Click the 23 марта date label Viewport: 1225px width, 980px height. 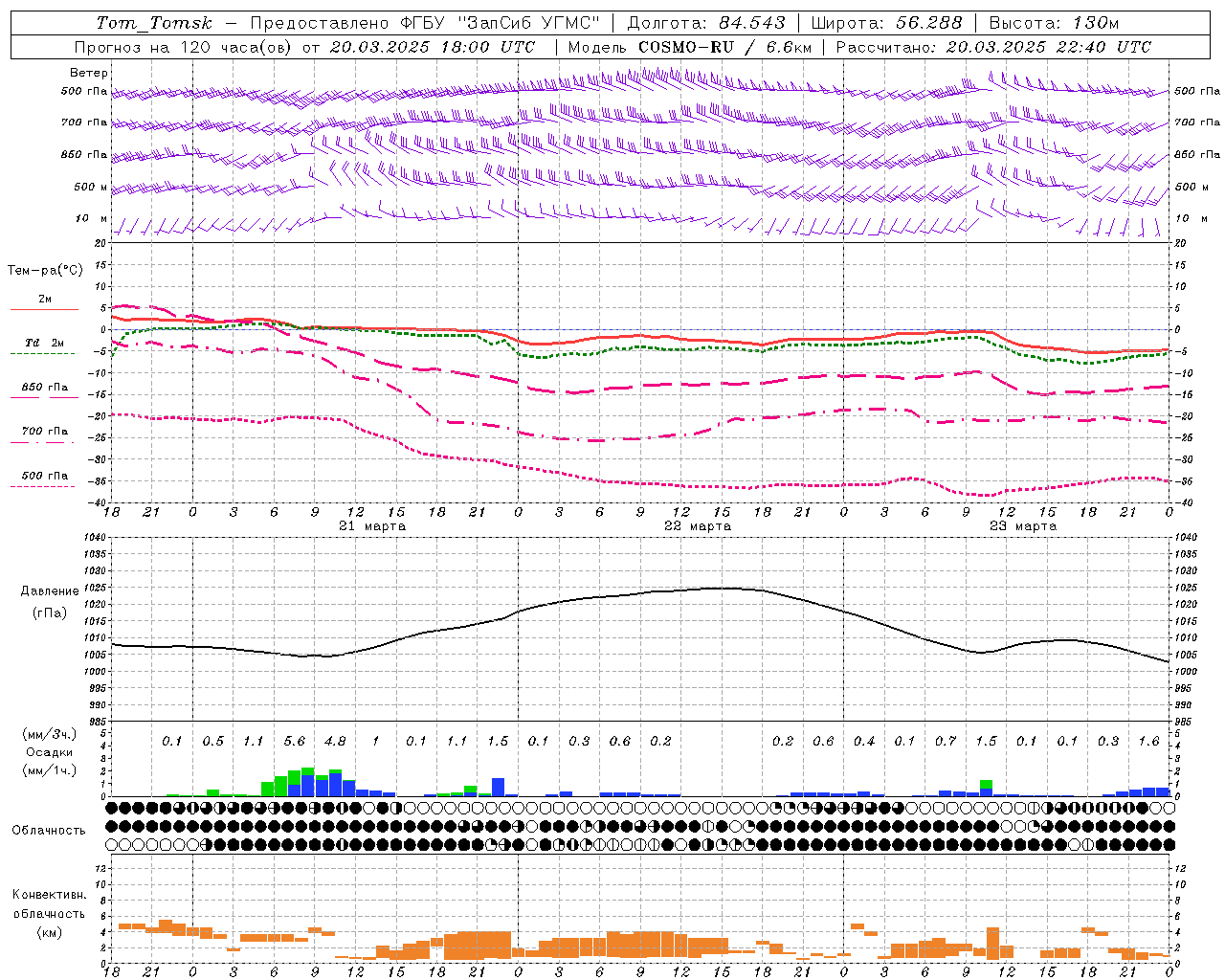[x=1023, y=526]
